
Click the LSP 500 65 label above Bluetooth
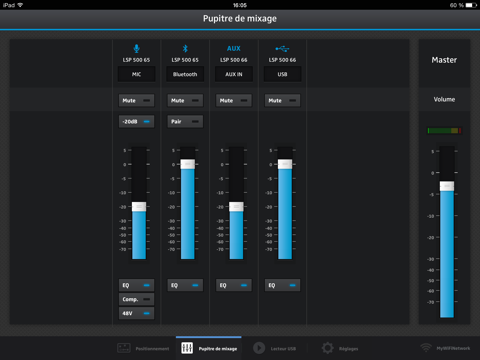point(185,60)
